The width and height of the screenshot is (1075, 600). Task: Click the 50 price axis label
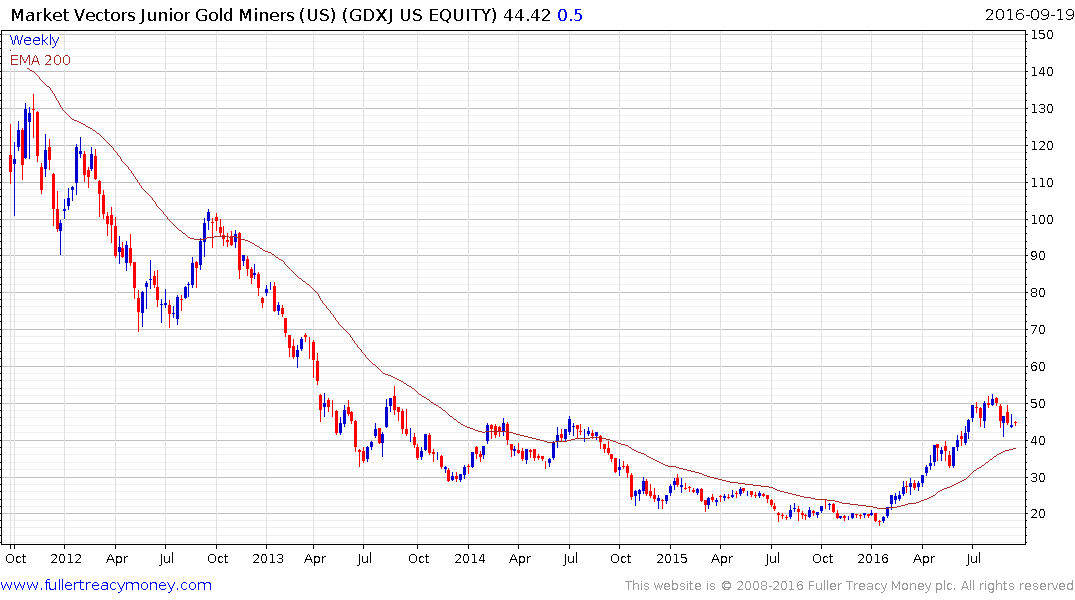pyautogui.click(x=1038, y=404)
